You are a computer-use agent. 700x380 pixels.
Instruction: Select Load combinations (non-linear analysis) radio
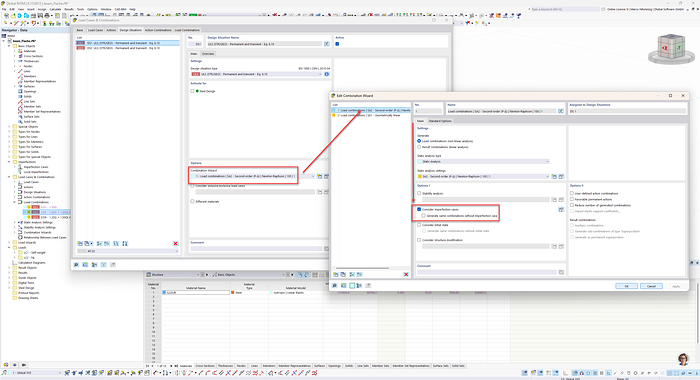419,141
